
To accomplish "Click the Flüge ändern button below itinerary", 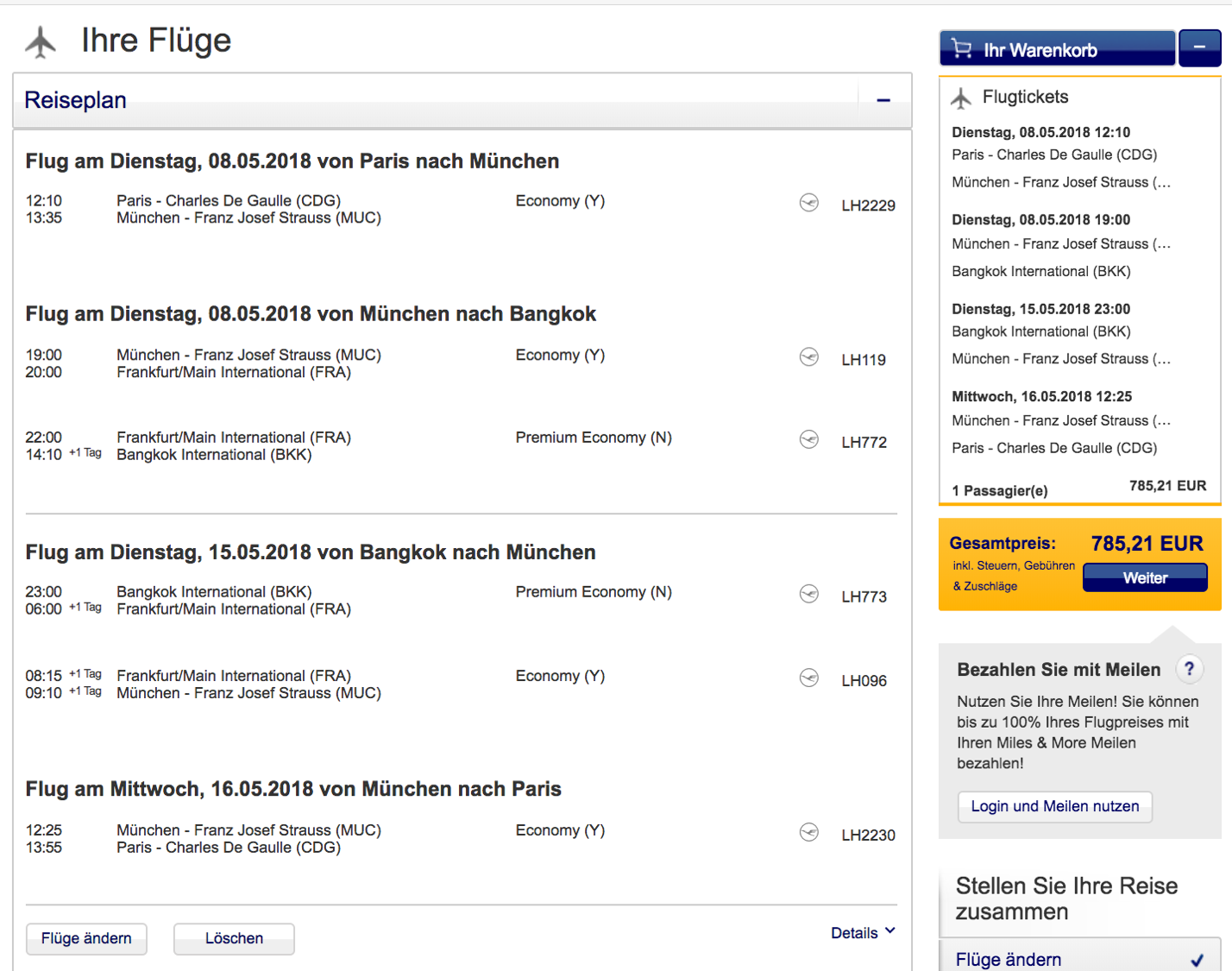I will point(86,938).
